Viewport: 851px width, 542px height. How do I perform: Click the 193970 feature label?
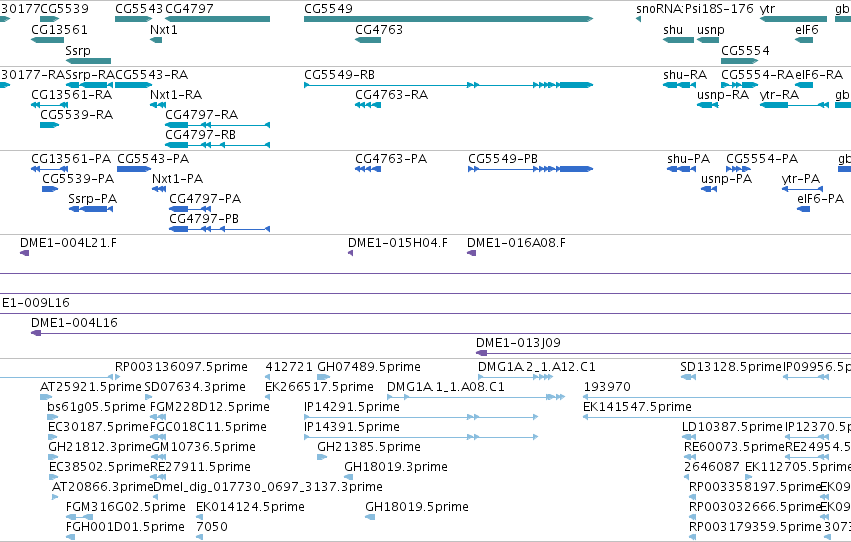pyautogui.click(x=607, y=387)
